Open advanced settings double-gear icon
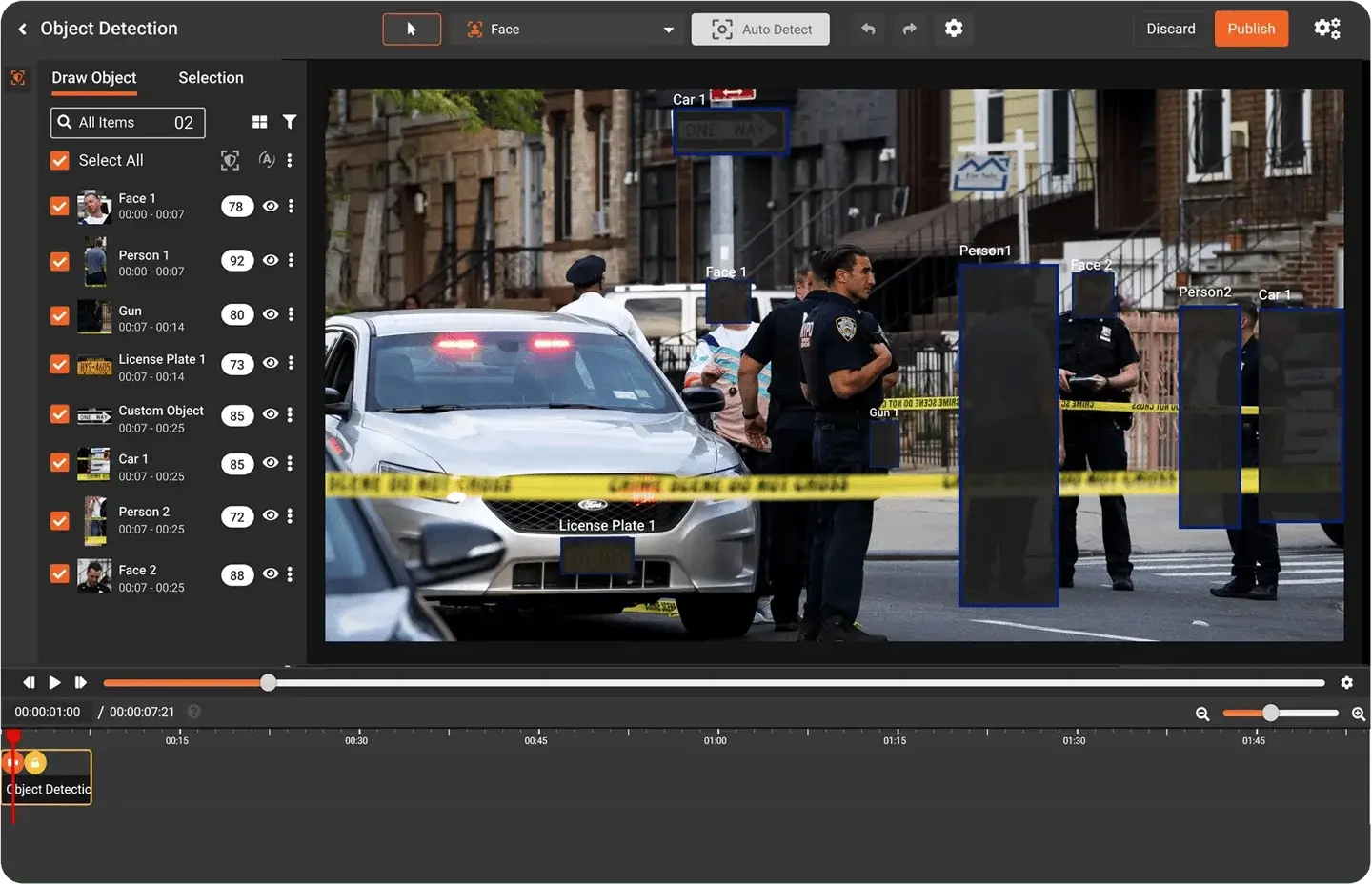Screen dimensions: 1372x885 (x=1327, y=29)
